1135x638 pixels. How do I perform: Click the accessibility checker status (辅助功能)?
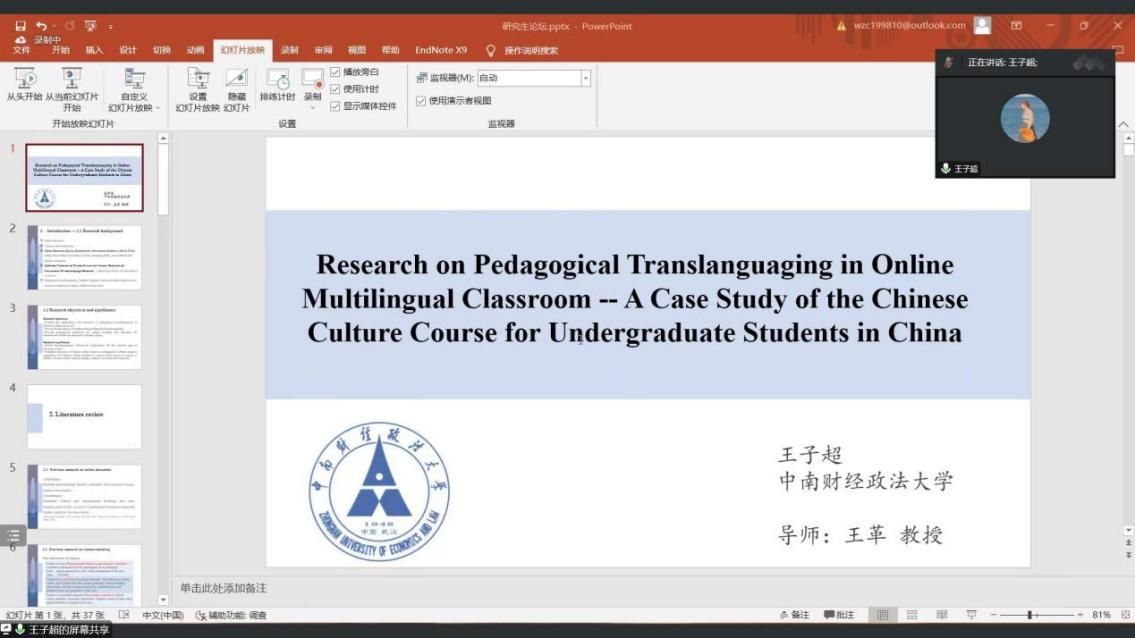point(231,616)
